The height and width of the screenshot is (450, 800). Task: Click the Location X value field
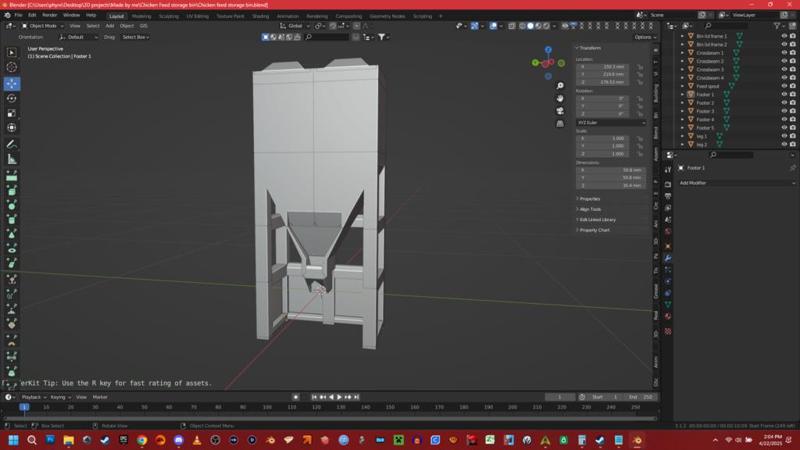click(603, 67)
